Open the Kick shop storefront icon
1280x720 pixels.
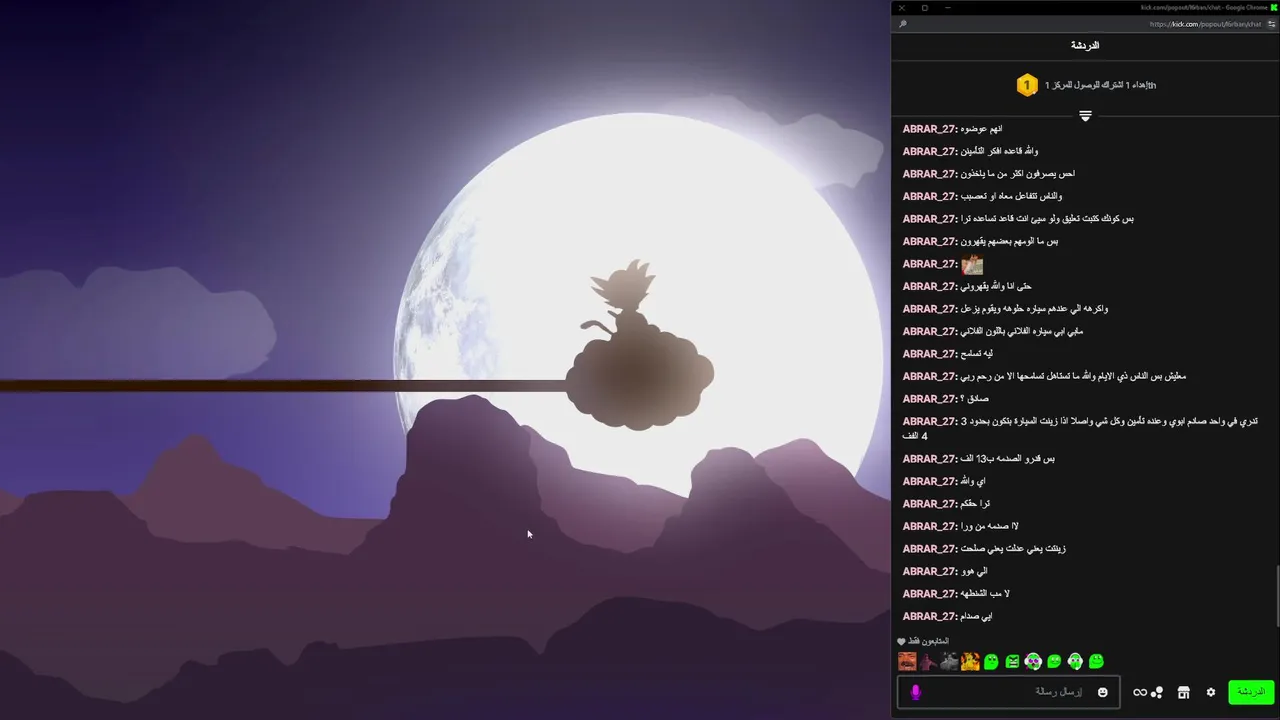tap(1183, 692)
